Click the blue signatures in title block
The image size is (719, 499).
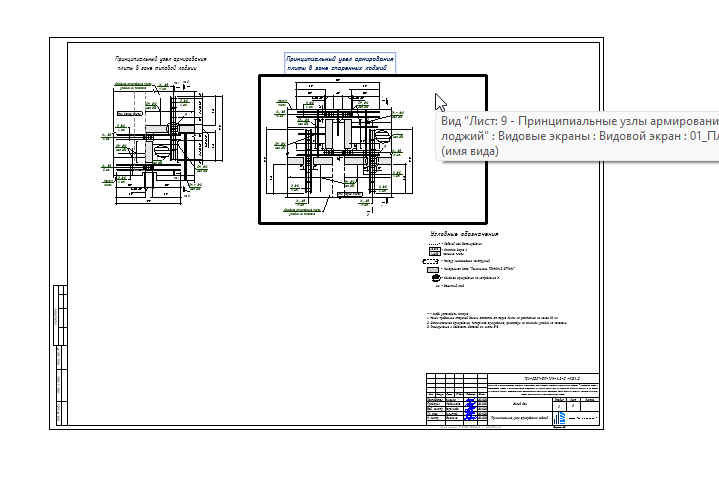[x=470, y=409]
